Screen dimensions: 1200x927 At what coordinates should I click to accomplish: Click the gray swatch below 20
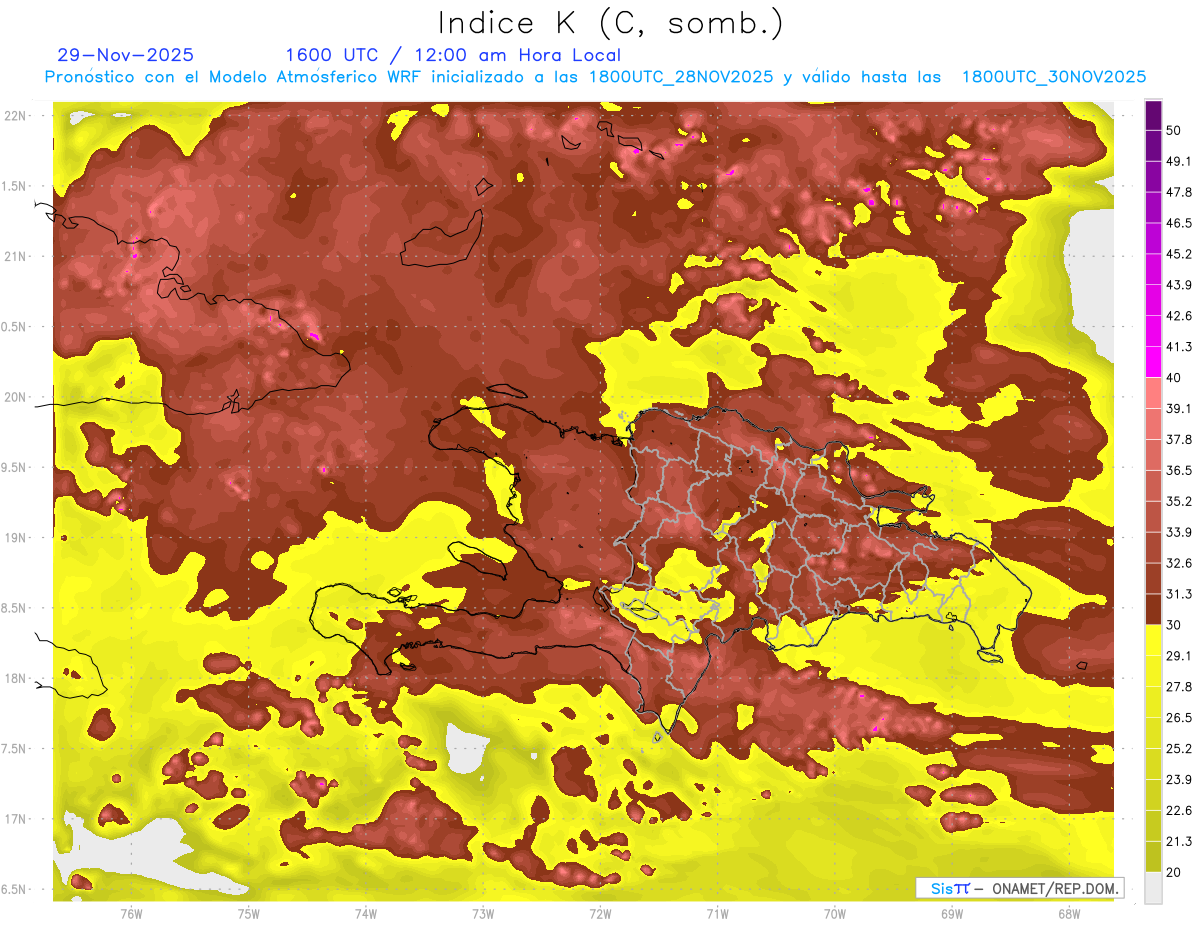[x=1153, y=887]
